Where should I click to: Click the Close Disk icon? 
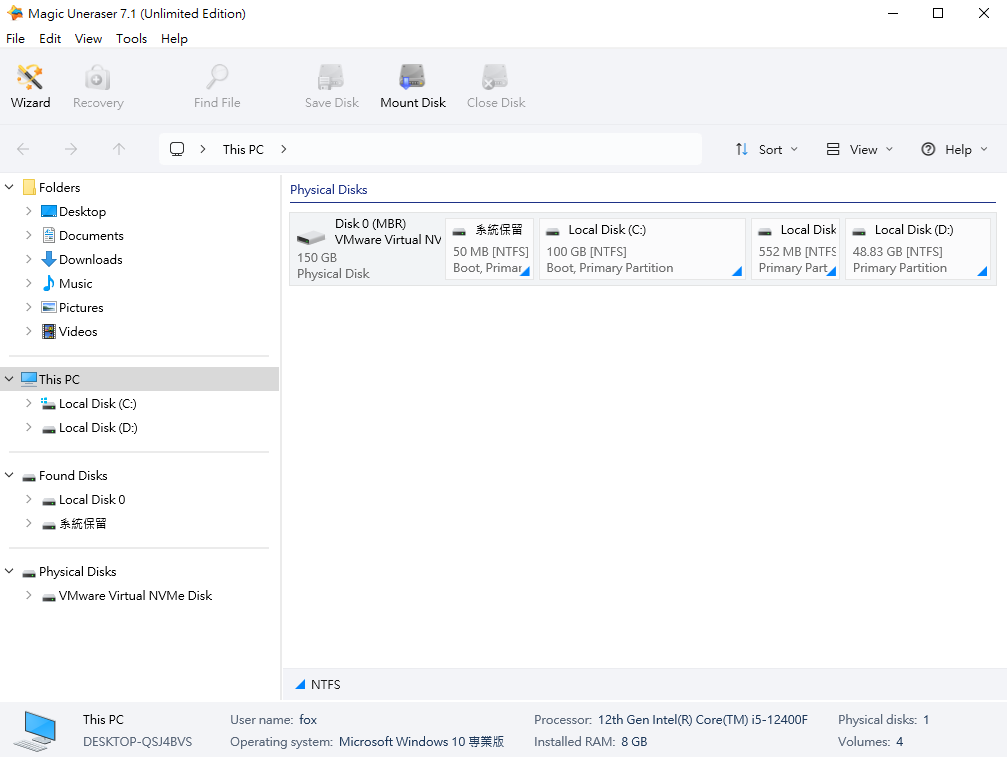coord(496,77)
